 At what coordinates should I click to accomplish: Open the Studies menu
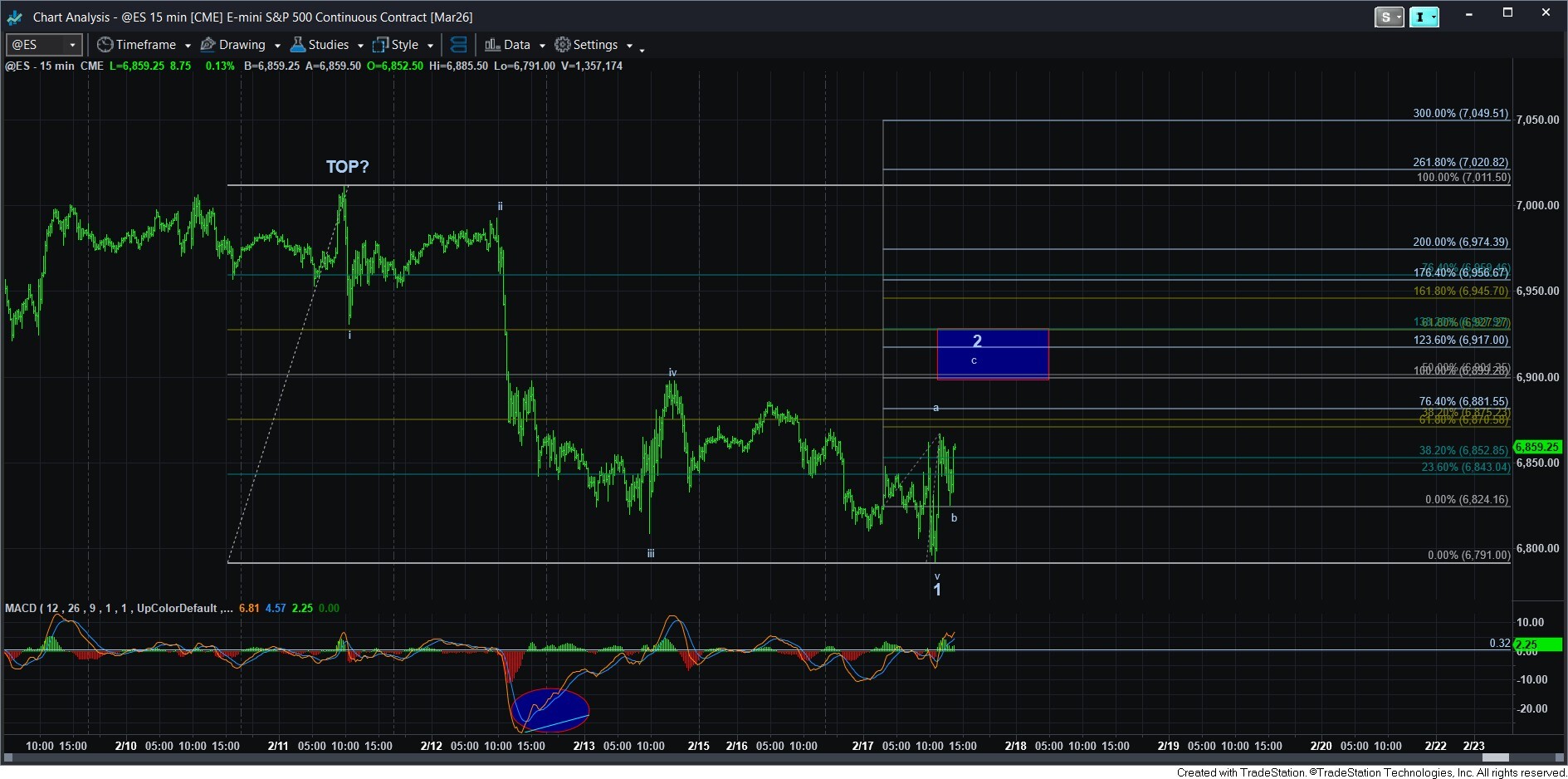329,45
